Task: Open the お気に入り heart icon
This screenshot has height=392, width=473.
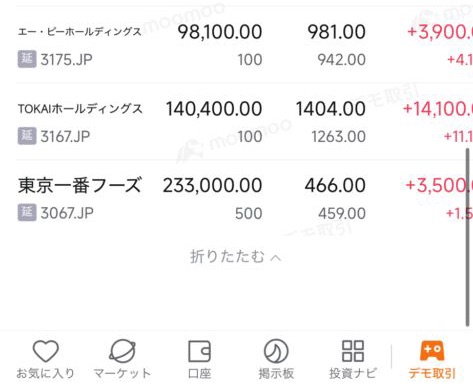Action: click(46, 351)
